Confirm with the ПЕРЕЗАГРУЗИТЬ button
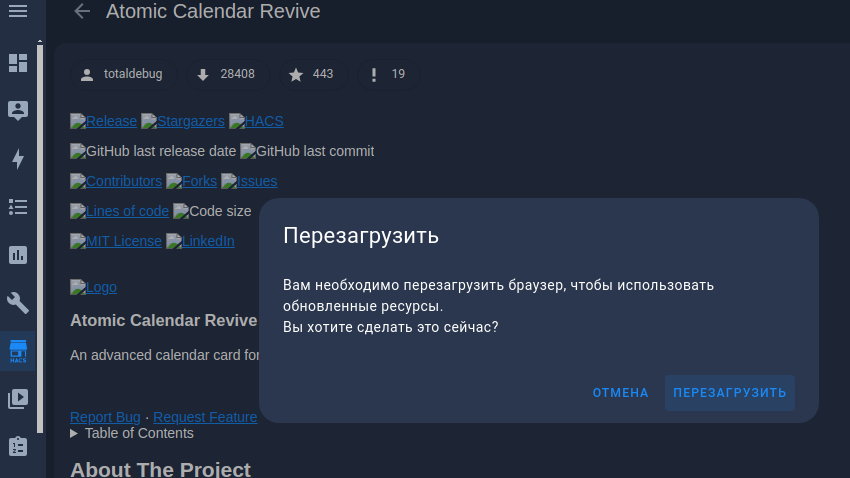The width and height of the screenshot is (850, 478). (x=730, y=393)
